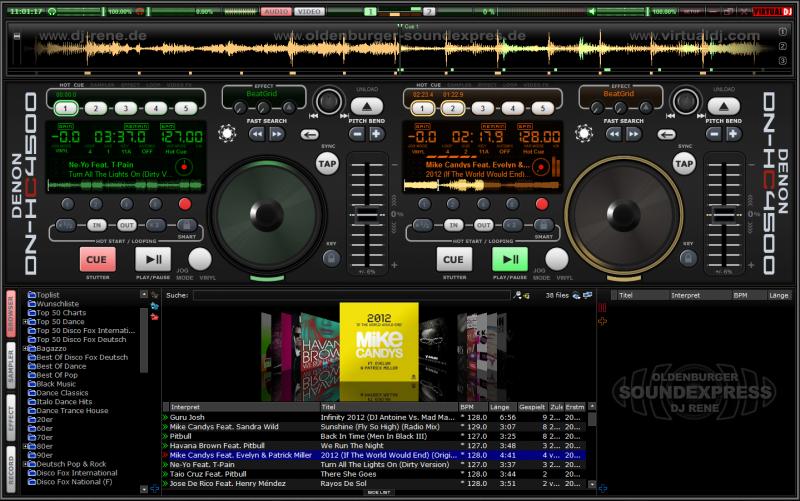Click the left deck Play/Pause button

(153, 259)
